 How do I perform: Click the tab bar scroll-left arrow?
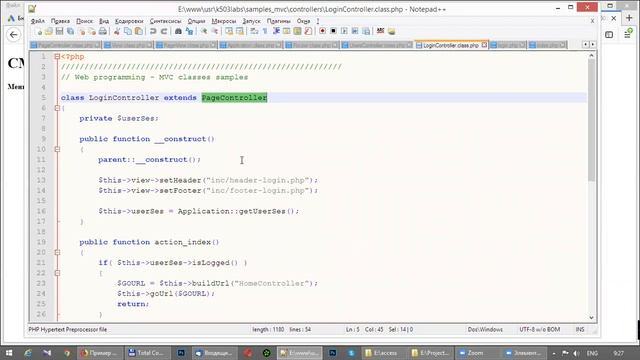tap(586, 44)
